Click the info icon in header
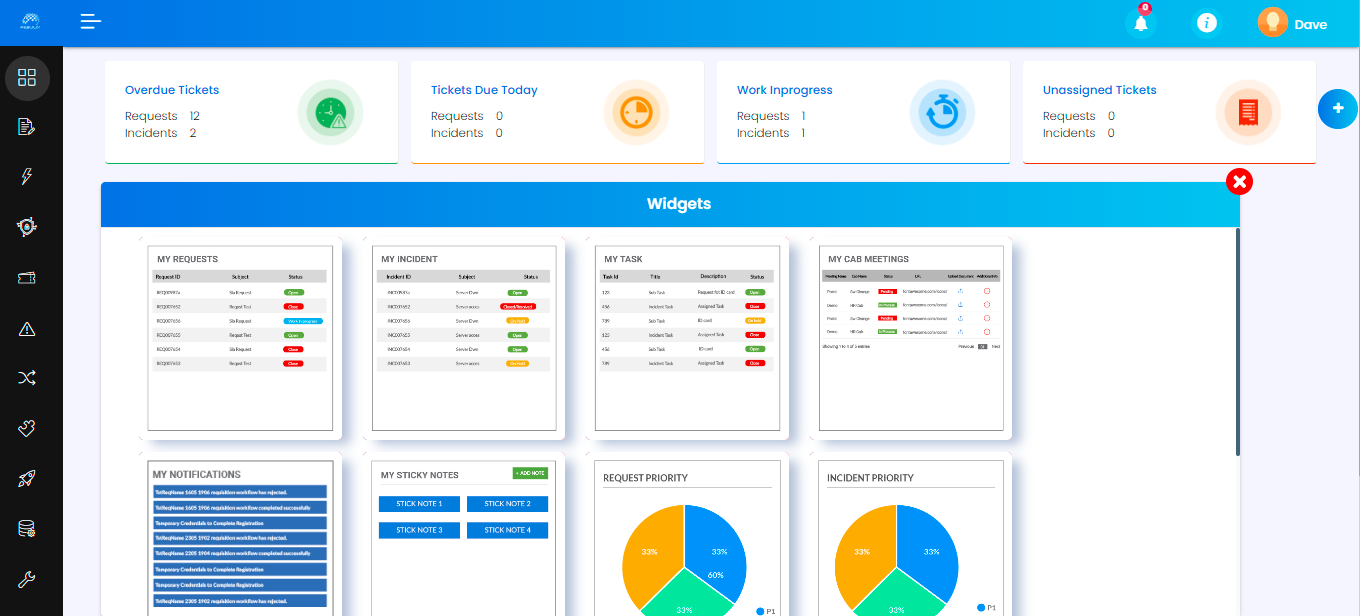Image resolution: width=1360 pixels, height=616 pixels. [x=1207, y=23]
